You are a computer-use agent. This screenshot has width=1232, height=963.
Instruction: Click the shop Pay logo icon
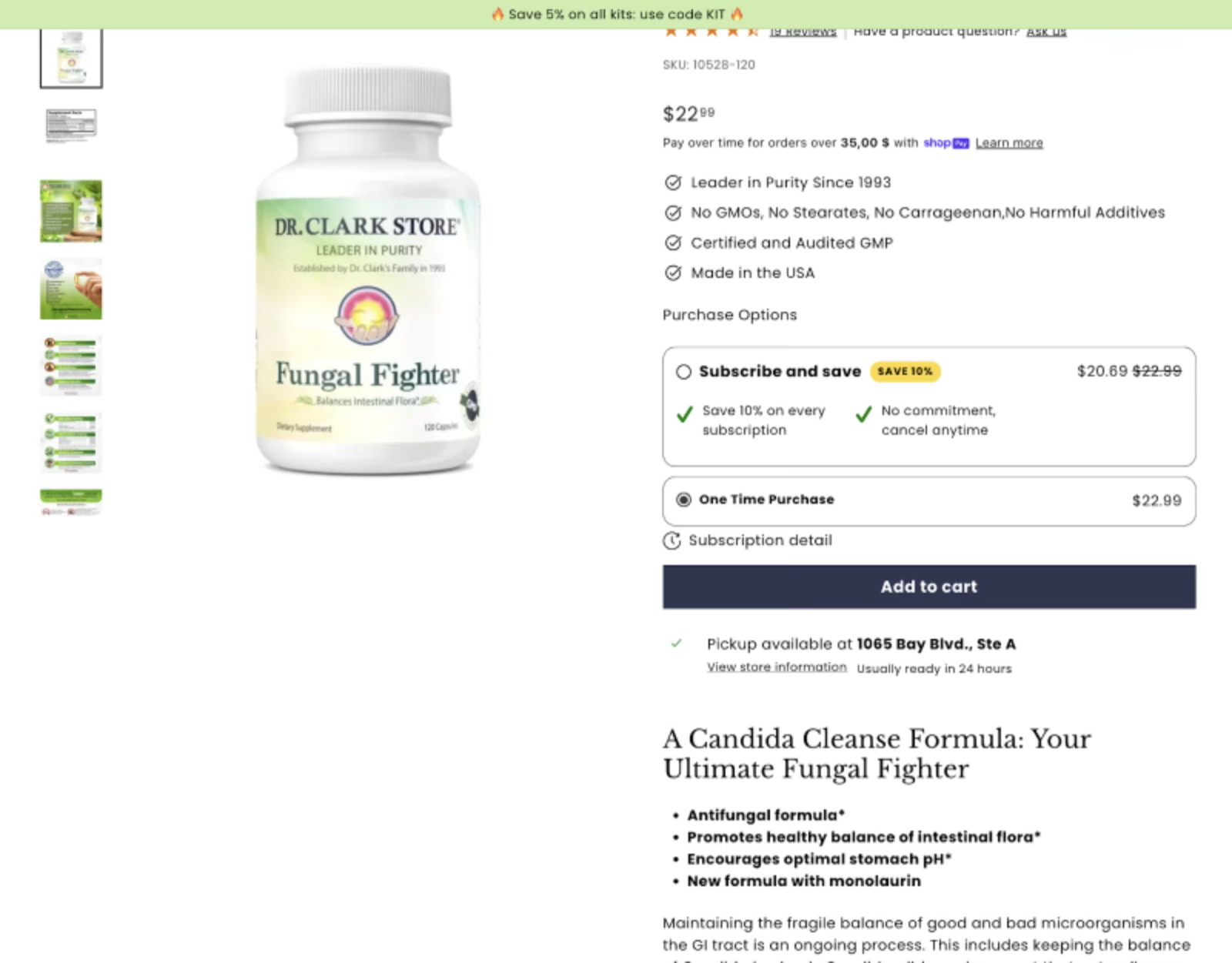tap(946, 143)
